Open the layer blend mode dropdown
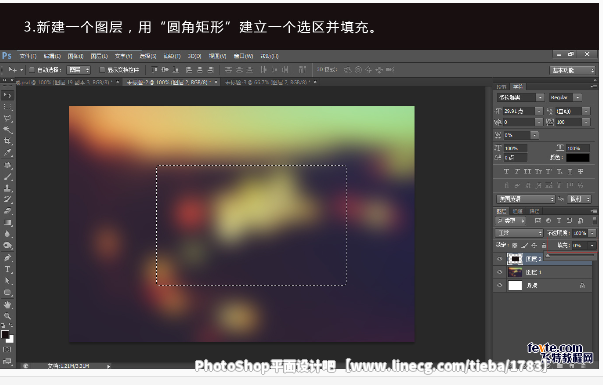Viewport: 603px width, 385px height. point(519,233)
